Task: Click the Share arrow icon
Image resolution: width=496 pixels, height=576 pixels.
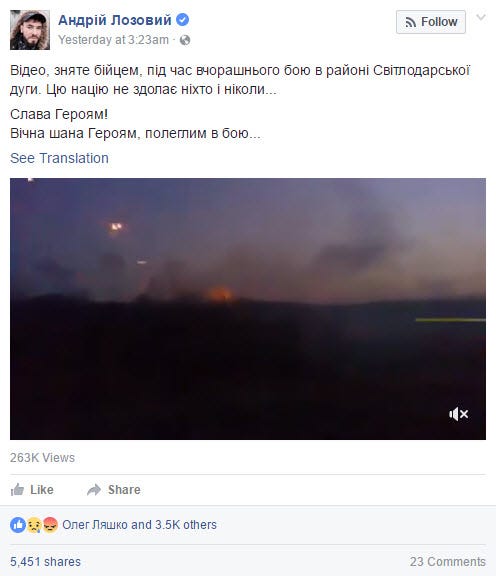Action: (x=94, y=490)
